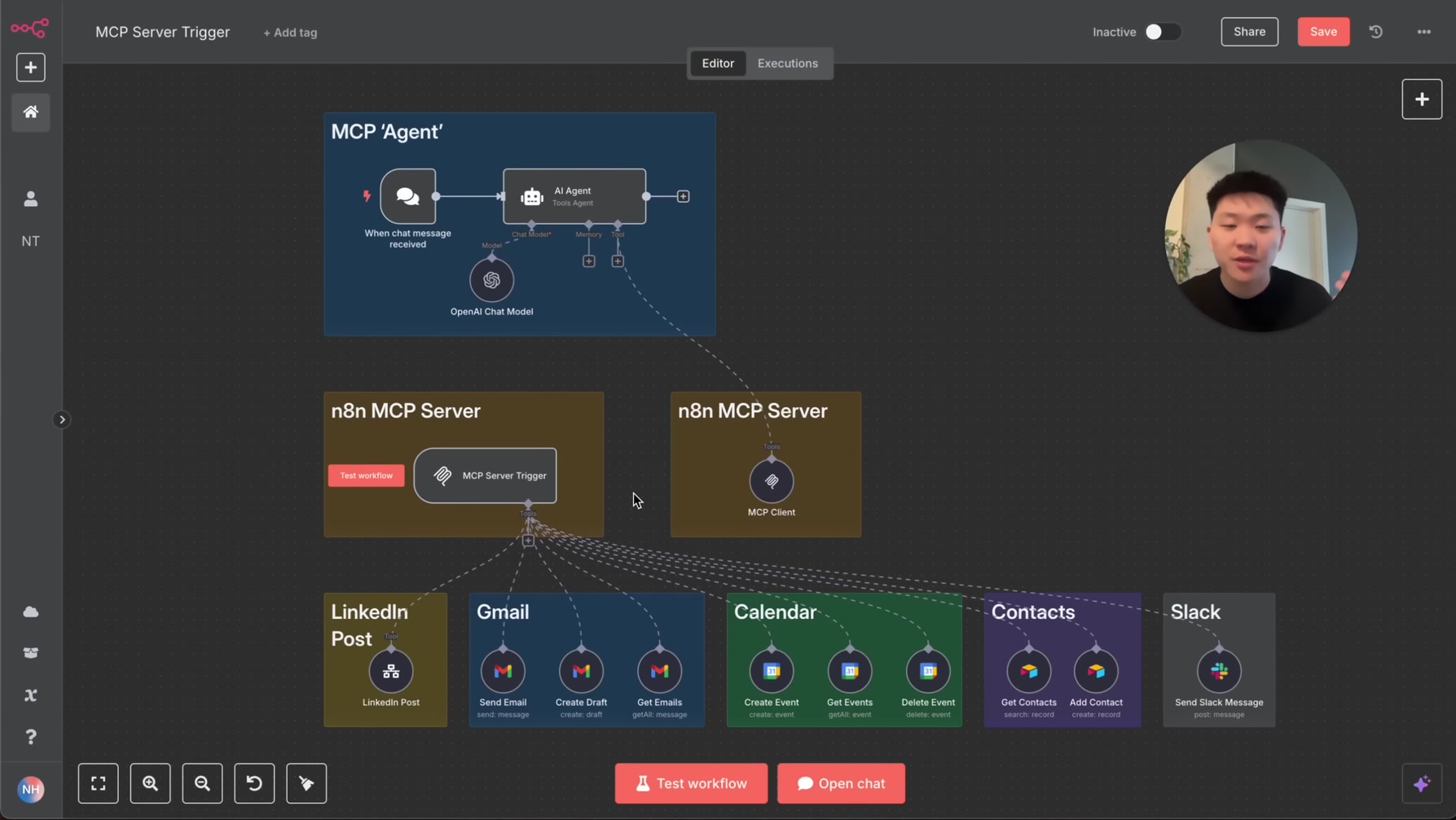This screenshot has width=1456, height=820.
Task: Zoom in on the canvas
Action: pyautogui.click(x=151, y=783)
